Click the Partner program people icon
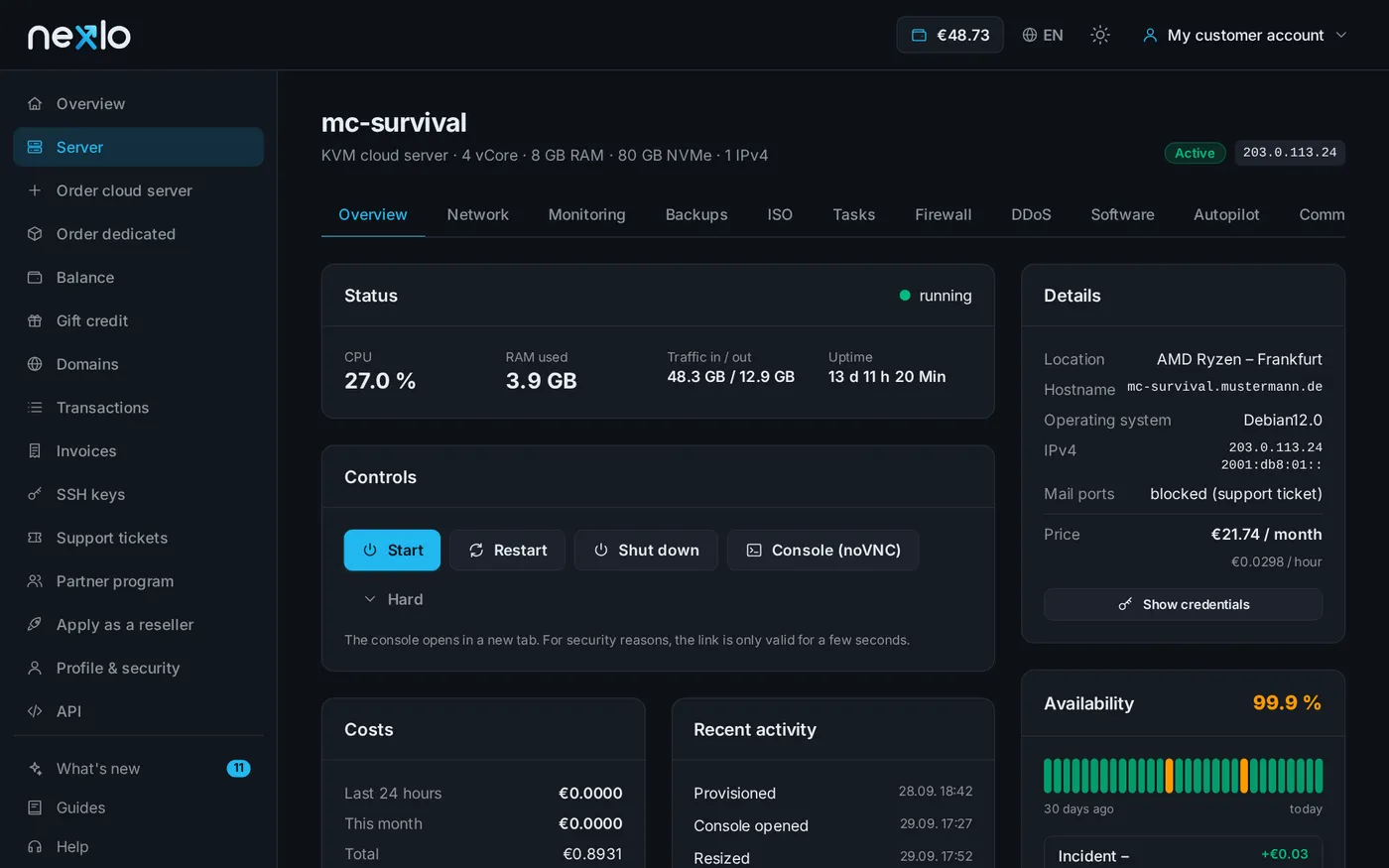The height and width of the screenshot is (868, 1389). click(35, 581)
